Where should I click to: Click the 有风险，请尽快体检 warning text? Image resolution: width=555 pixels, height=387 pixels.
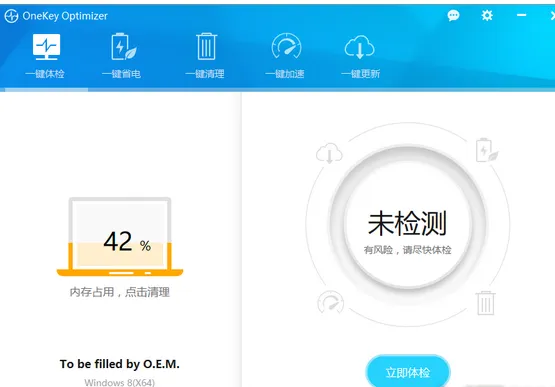408,250
